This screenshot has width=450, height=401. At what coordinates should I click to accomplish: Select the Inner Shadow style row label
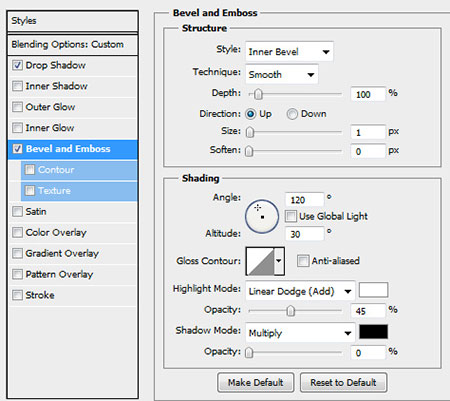(56, 86)
